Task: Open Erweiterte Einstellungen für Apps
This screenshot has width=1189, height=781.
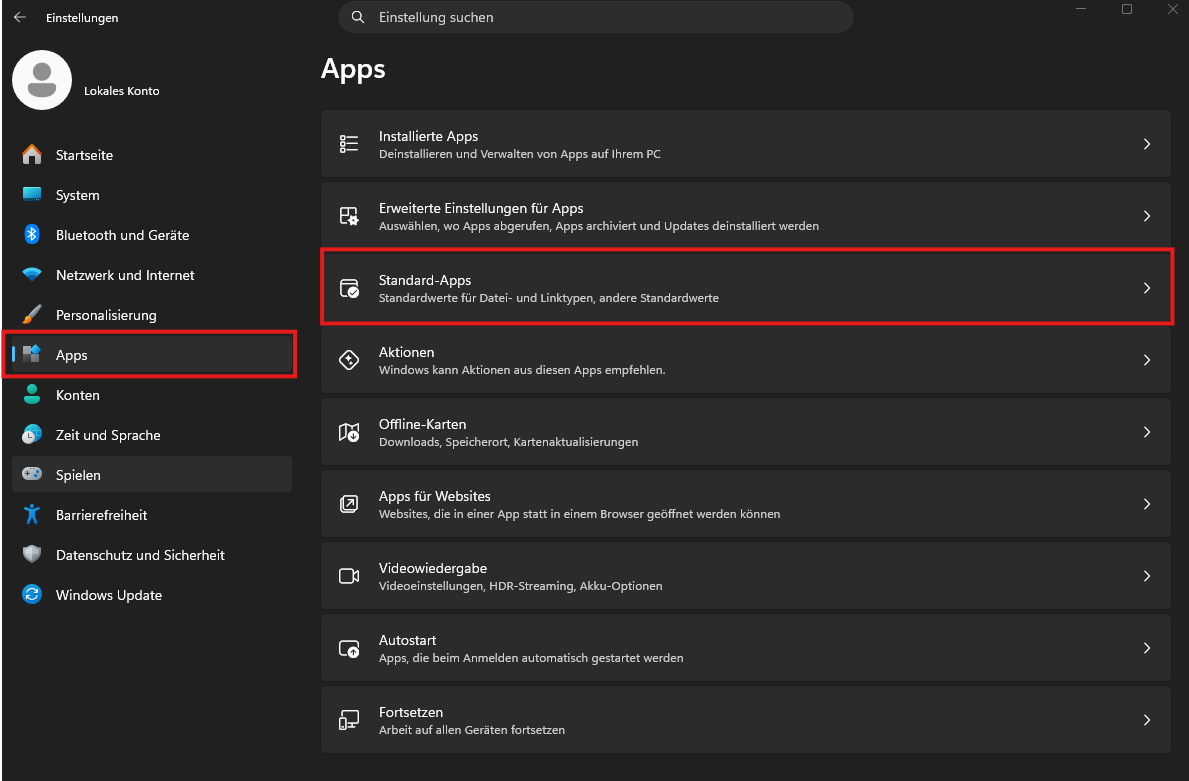Action: click(x=745, y=215)
